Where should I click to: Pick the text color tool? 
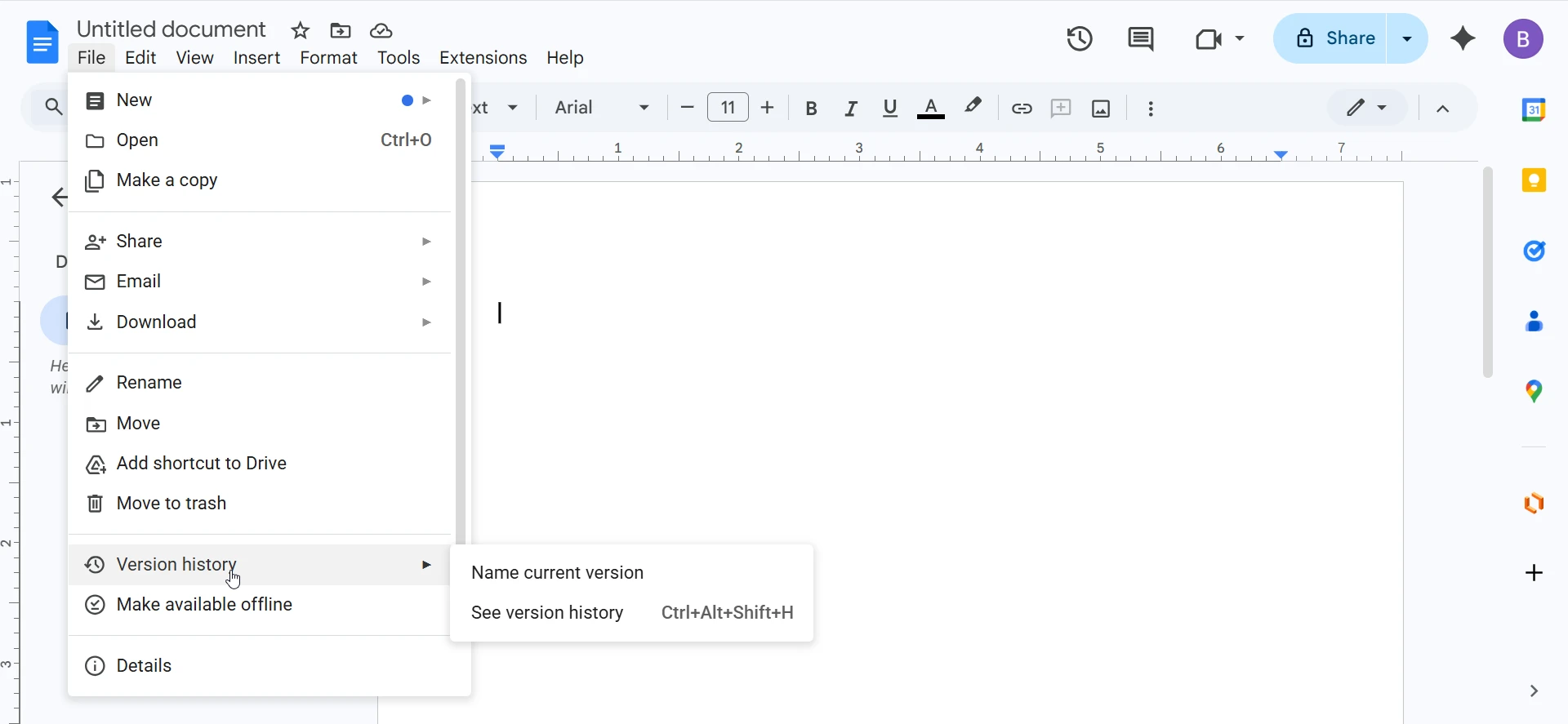(931, 109)
